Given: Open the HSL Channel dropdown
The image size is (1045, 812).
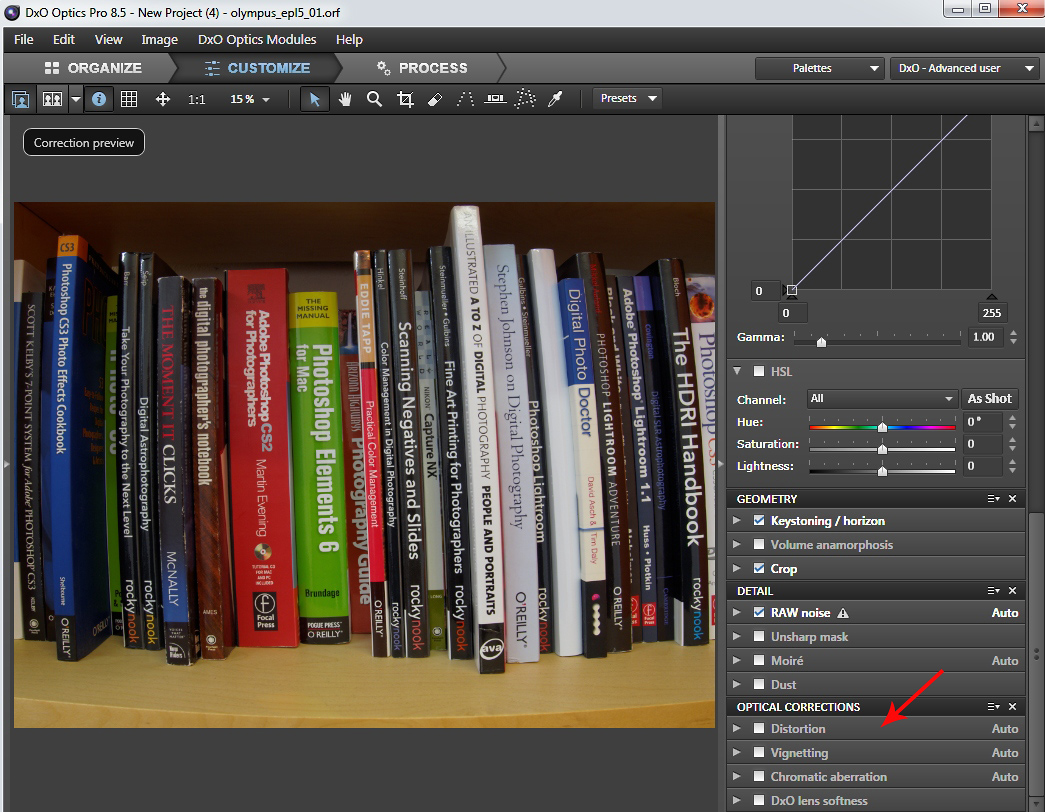Looking at the screenshot, I should (x=882, y=398).
